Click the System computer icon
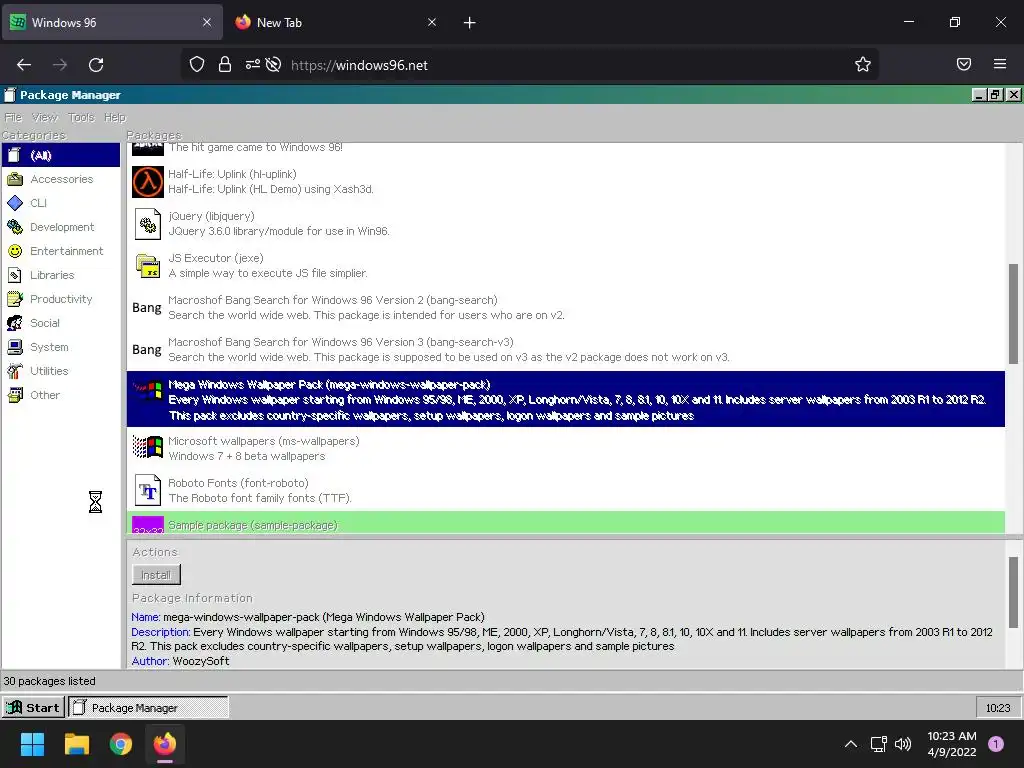This screenshot has width=1024, height=768. pyautogui.click(x=14, y=347)
